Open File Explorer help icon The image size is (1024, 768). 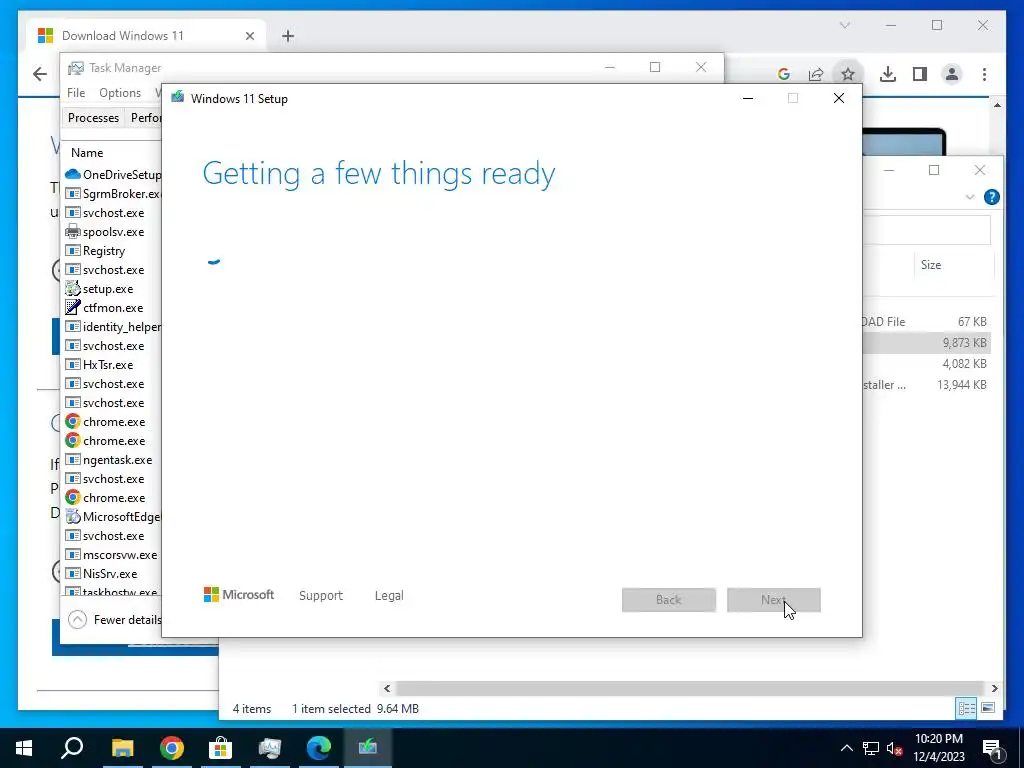991,197
